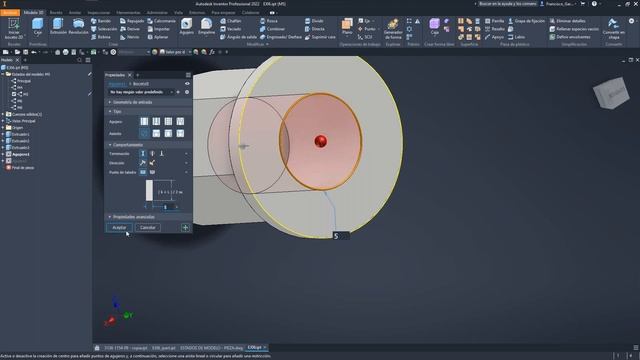Start a new 2D sketch
The width and height of the screenshot is (640, 360).
pos(13,28)
